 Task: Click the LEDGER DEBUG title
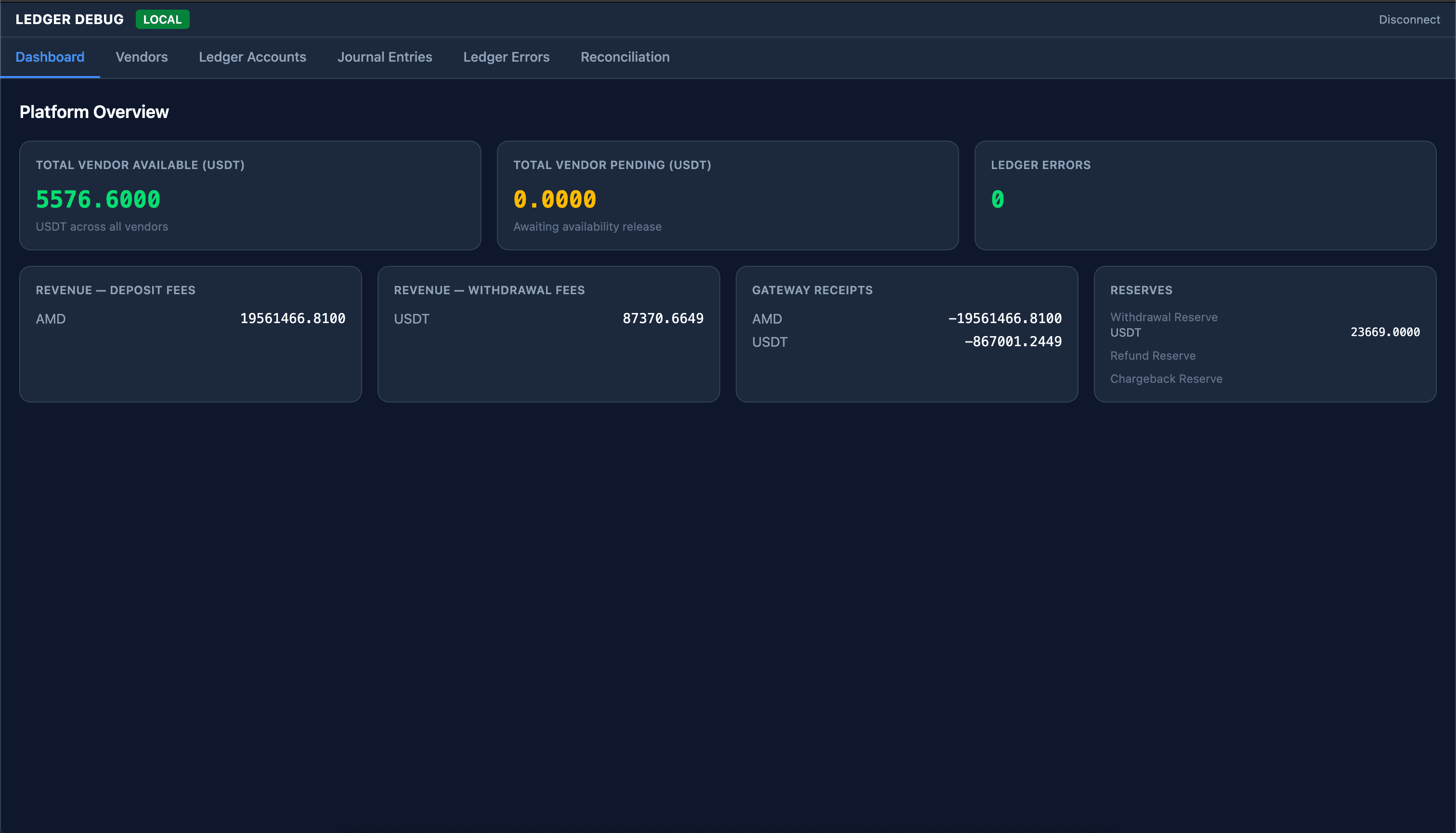[69, 19]
